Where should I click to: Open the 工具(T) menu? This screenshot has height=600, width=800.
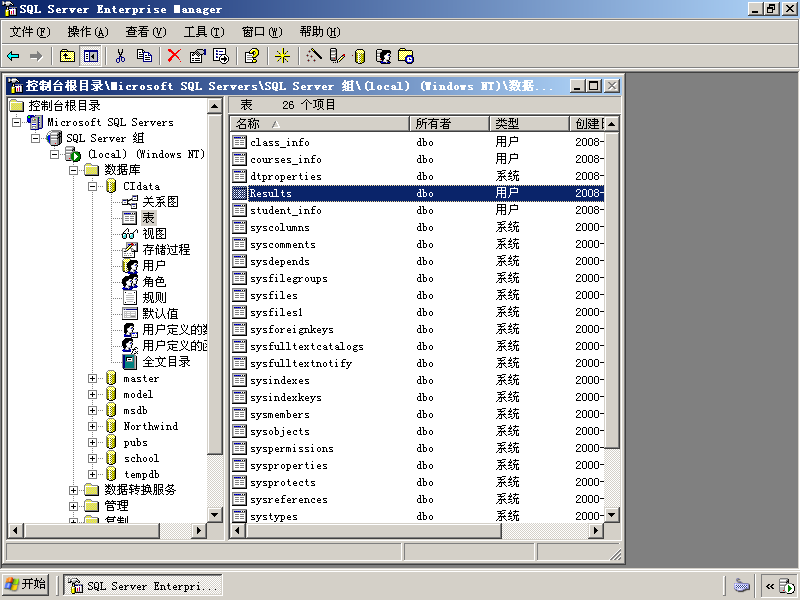[204, 32]
